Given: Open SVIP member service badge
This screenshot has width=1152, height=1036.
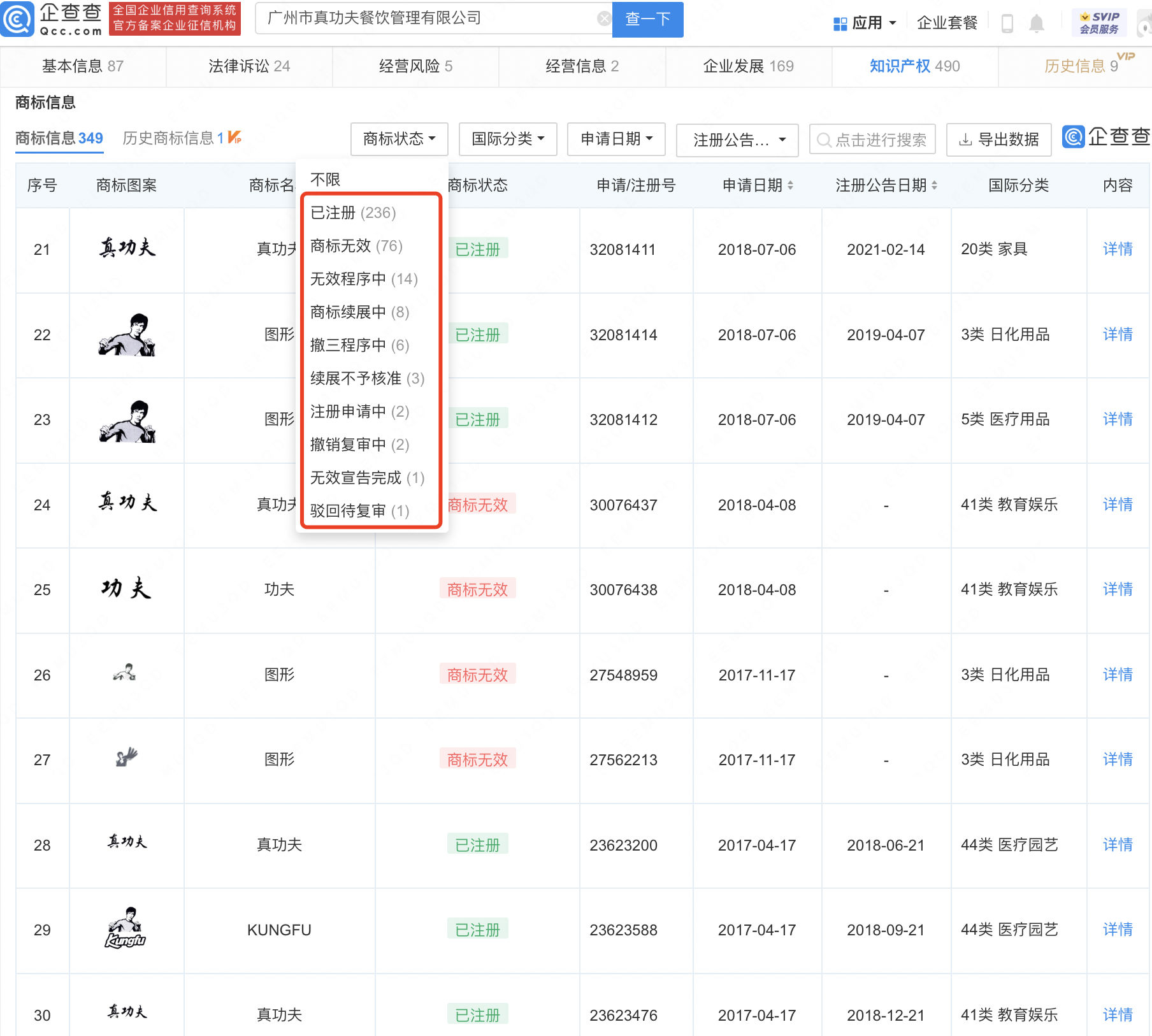Looking at the screenshot, I should point(1099,23).
